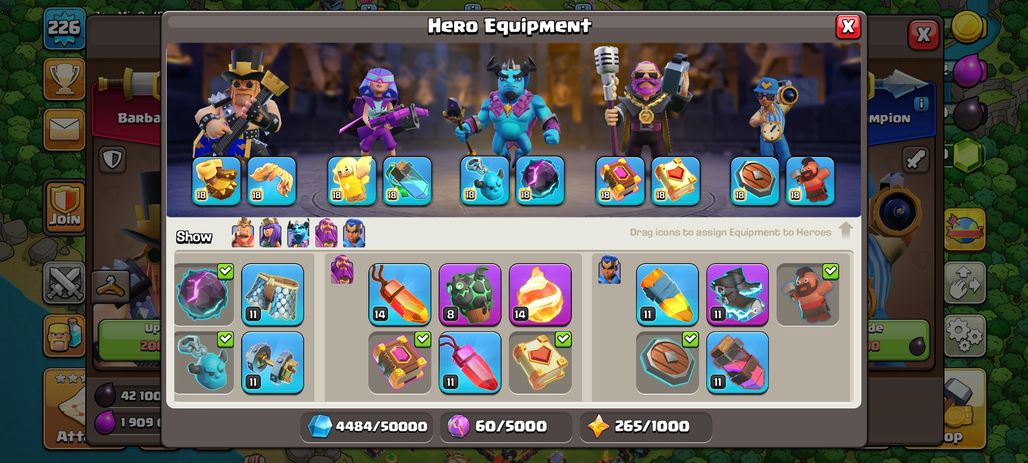Filter equipment by Barbarian King portrait
Screen dimensions: 1028x463
pos(243,233)
